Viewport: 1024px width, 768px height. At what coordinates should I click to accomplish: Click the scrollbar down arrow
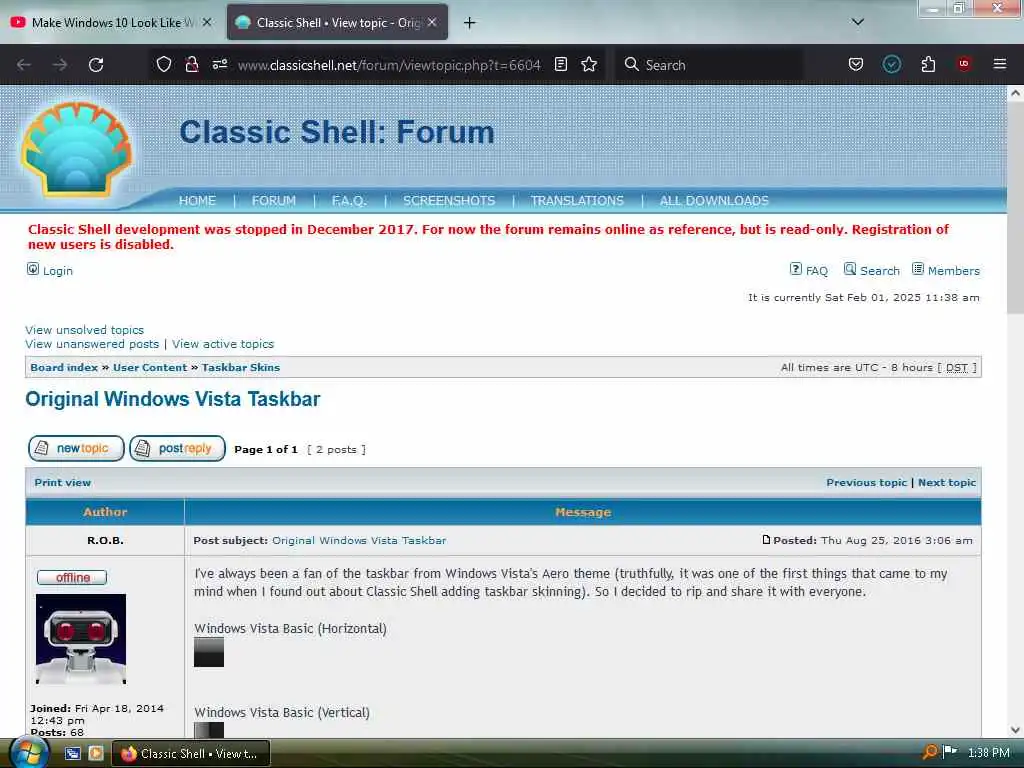click(1015, 730)
